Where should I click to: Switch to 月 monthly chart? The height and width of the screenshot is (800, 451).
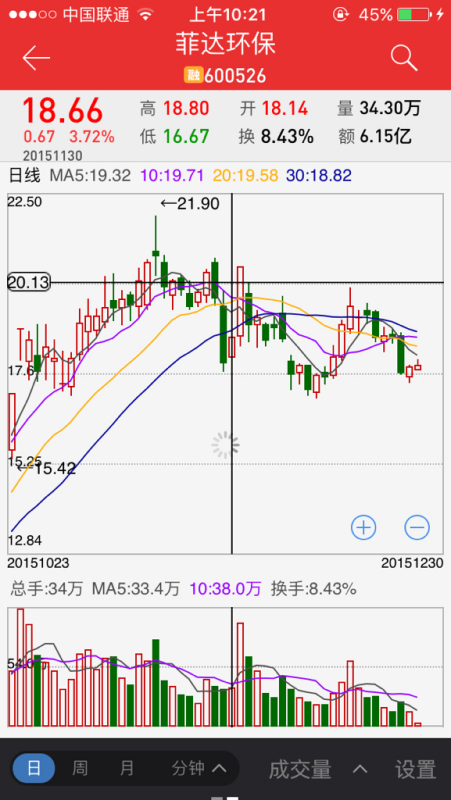pyautogui.click(x=127, y=768)
